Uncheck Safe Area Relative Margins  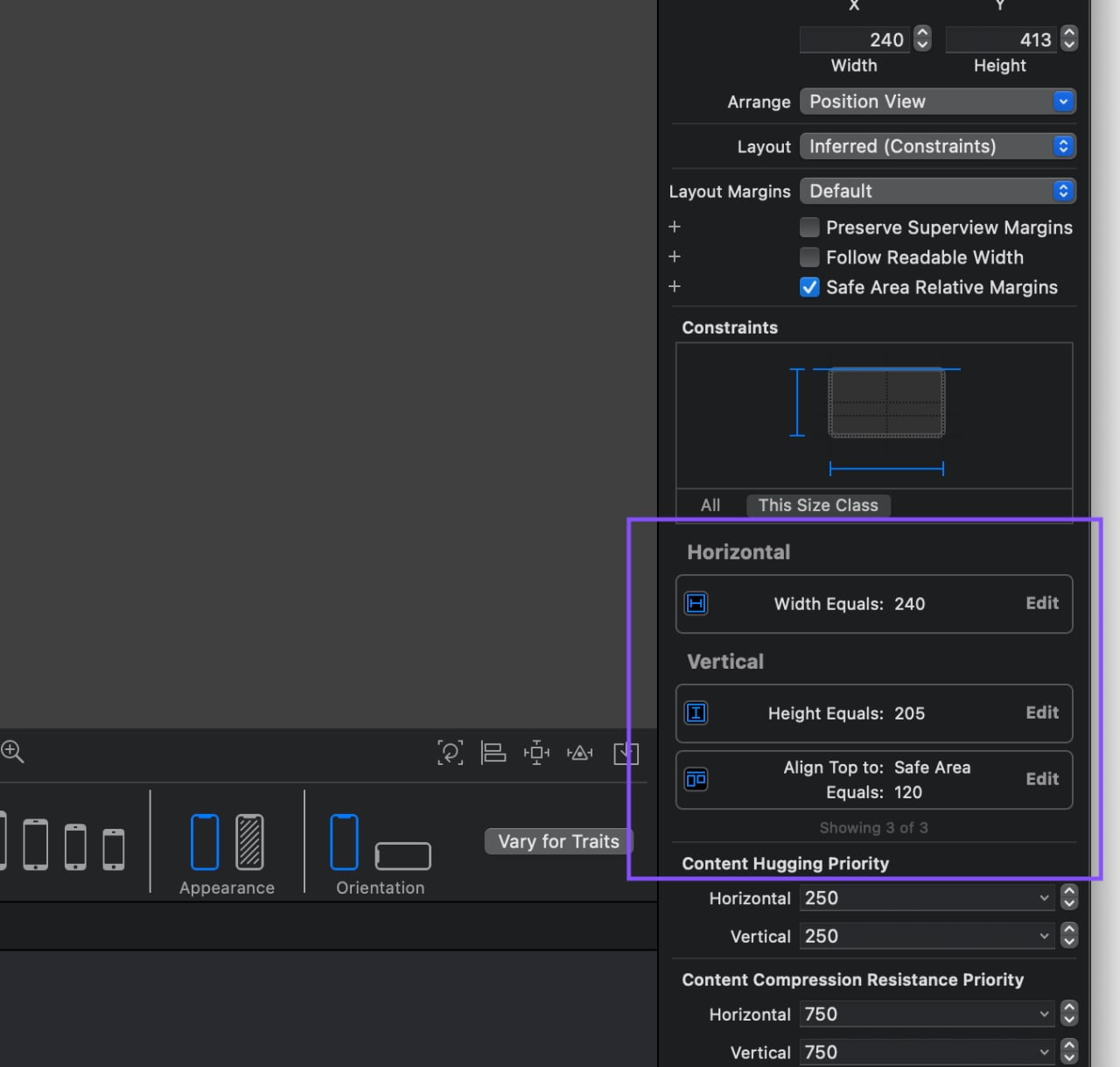pyautogui.click(x=810, y=287)
